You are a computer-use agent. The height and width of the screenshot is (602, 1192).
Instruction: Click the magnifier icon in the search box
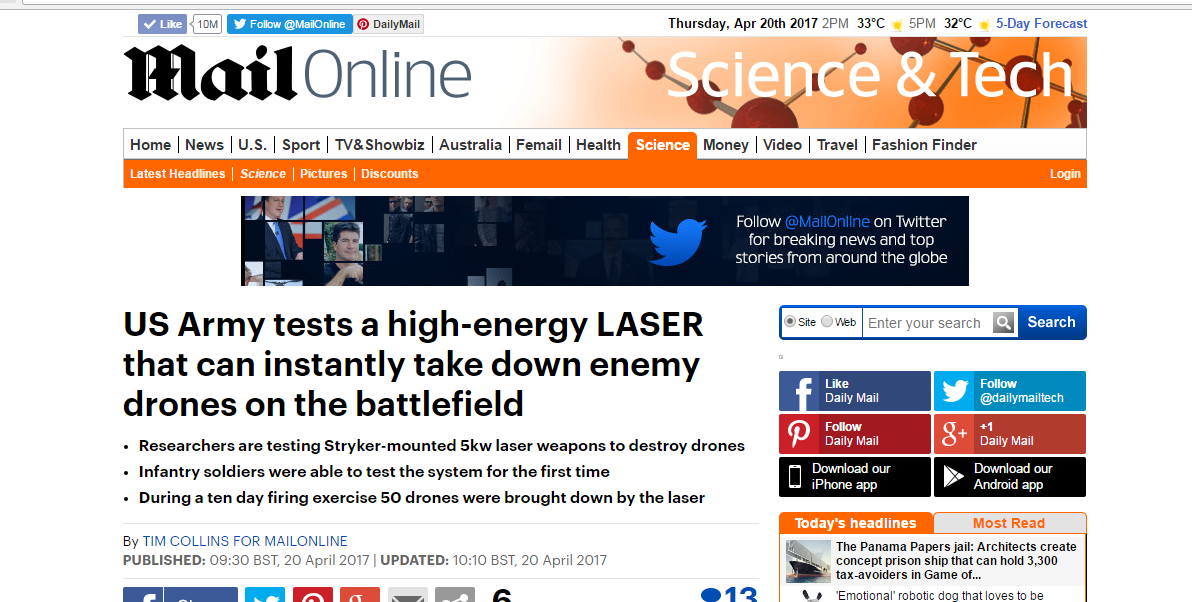1003,322
